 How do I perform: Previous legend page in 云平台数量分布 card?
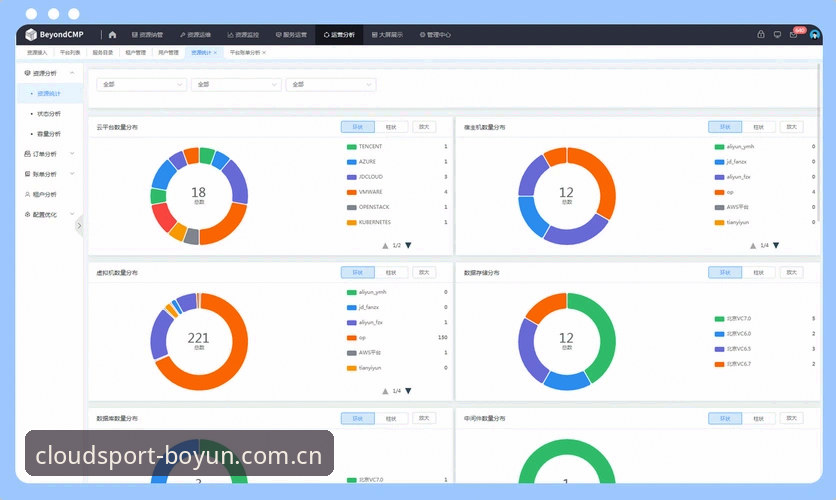(x=385, y=246)
